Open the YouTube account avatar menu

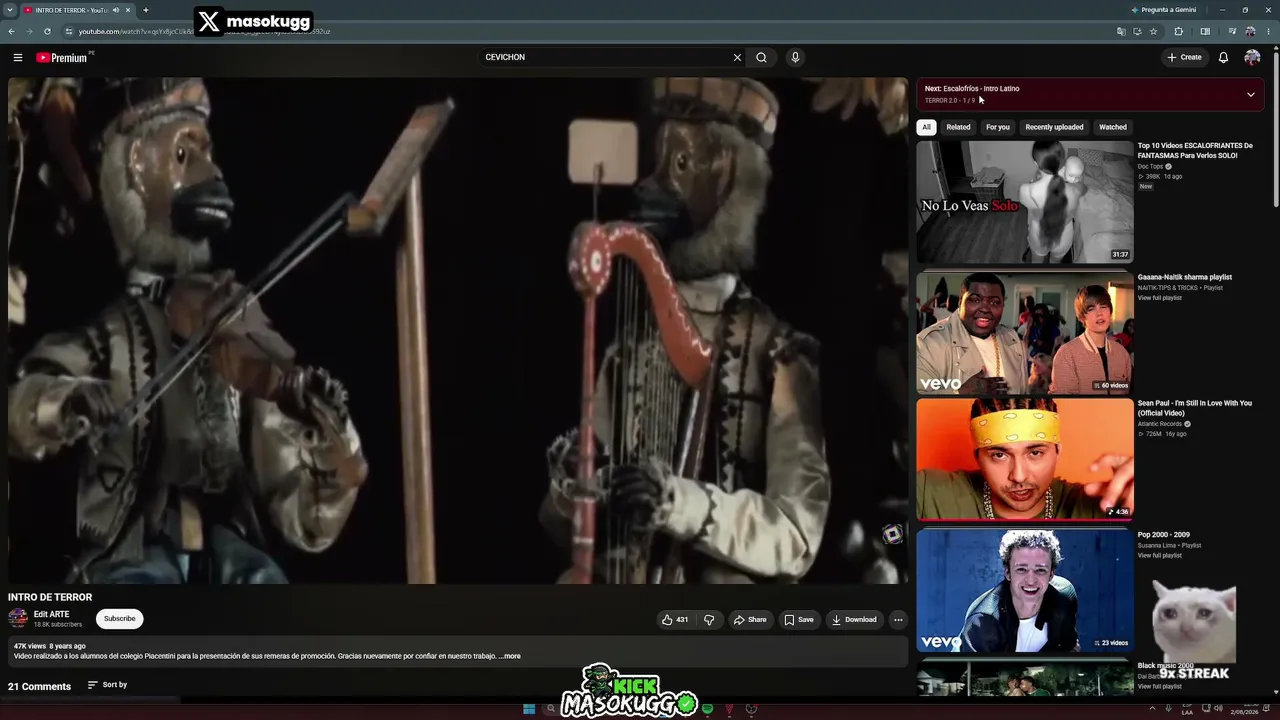pos(1252,57)
